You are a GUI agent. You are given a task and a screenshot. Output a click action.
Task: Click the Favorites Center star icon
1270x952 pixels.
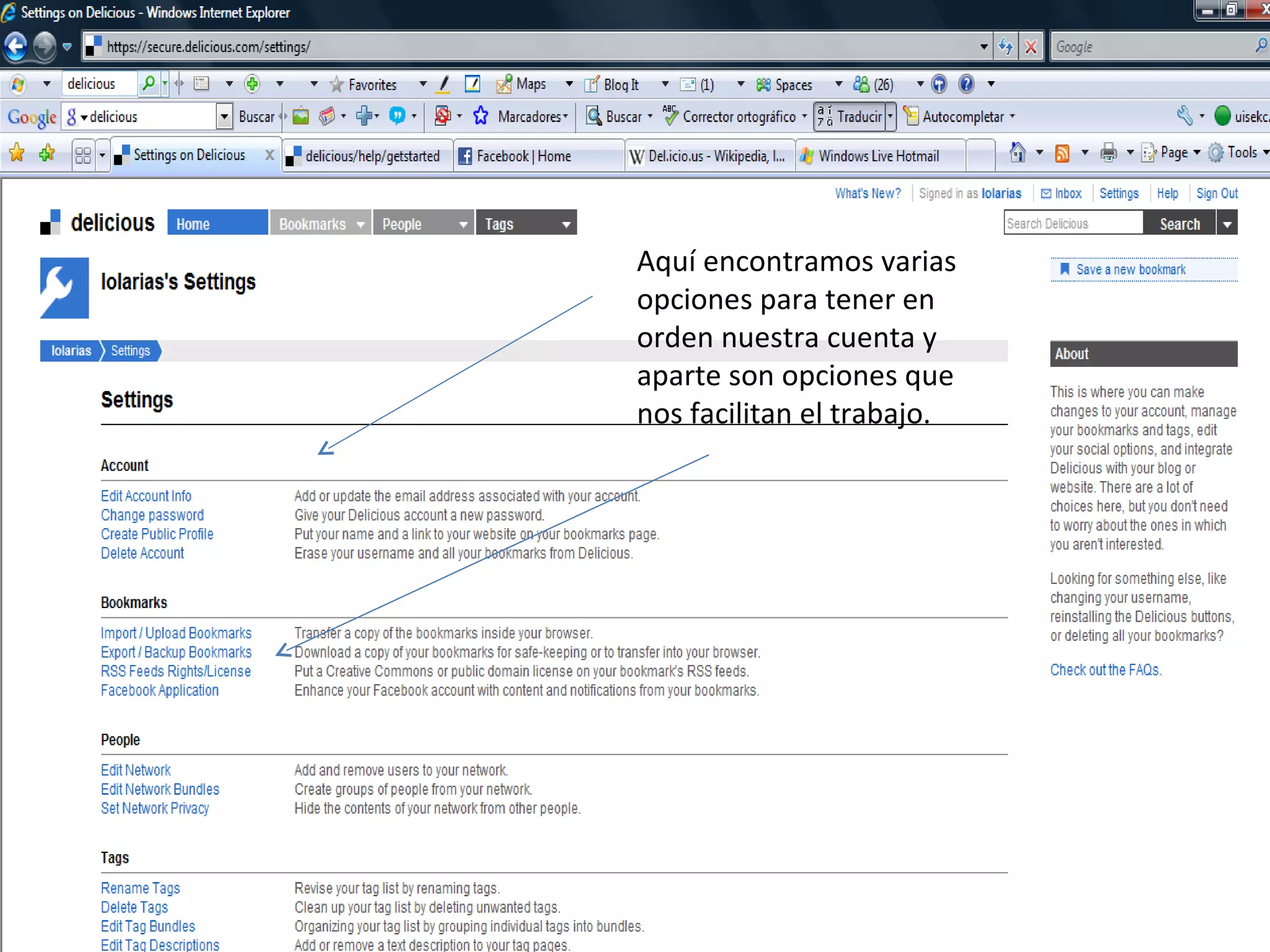(17, 153)
